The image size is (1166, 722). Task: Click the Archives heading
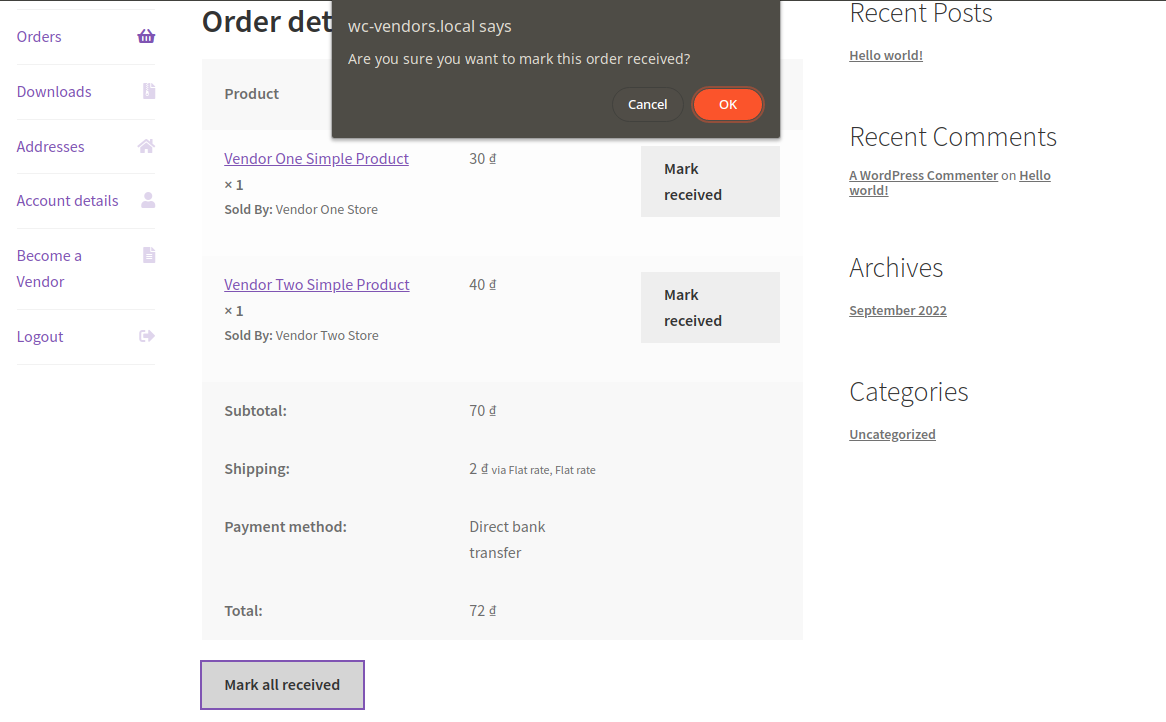click(896, 268)
